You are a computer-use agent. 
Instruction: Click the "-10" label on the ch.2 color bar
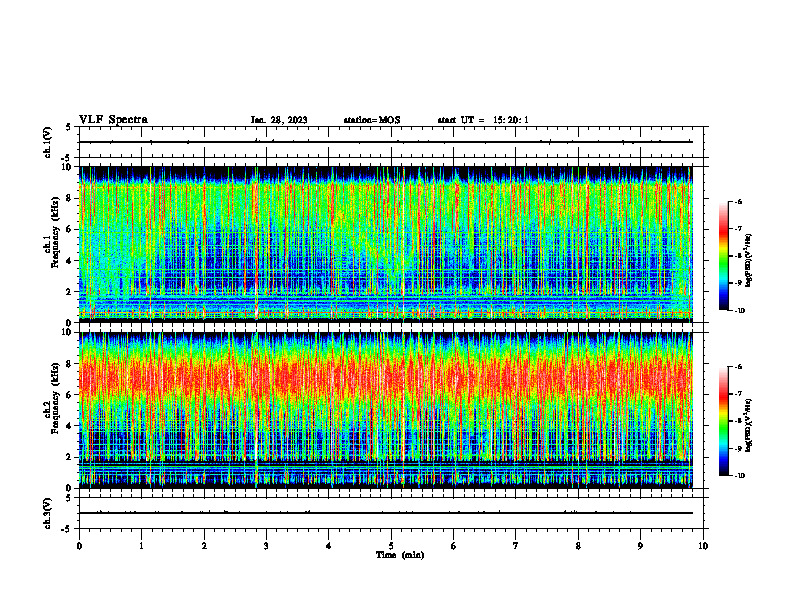740,475
